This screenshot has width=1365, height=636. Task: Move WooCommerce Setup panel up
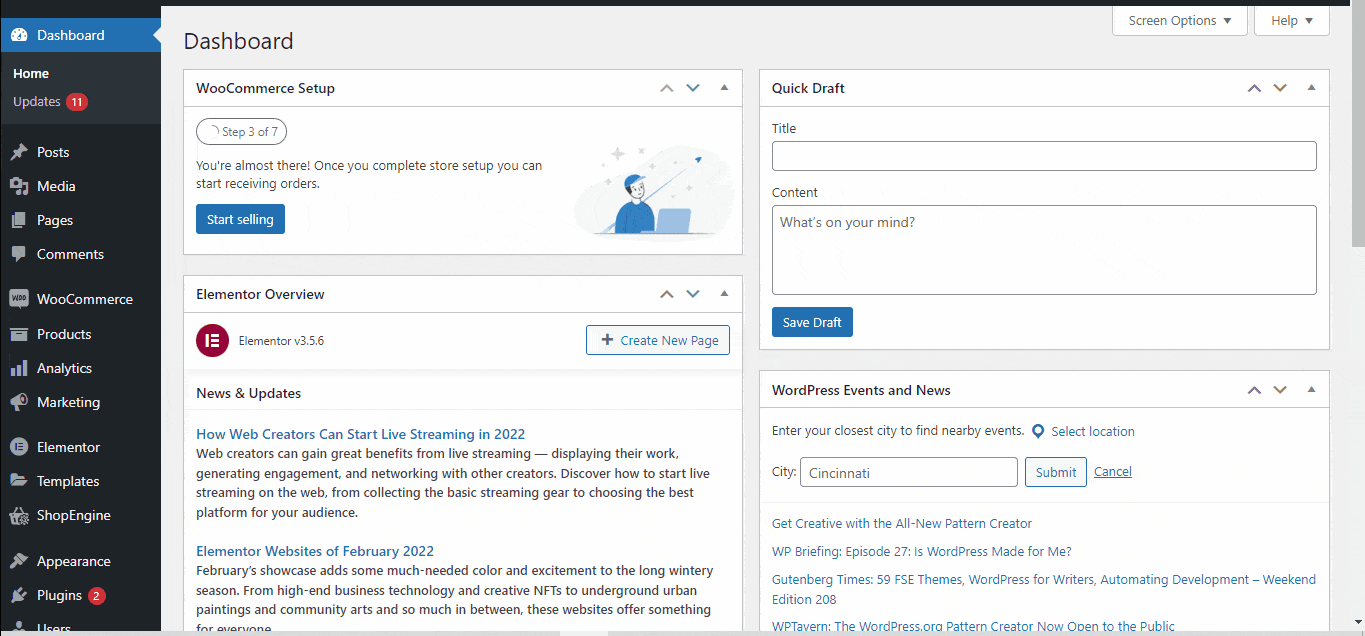[x=667, y=88]
